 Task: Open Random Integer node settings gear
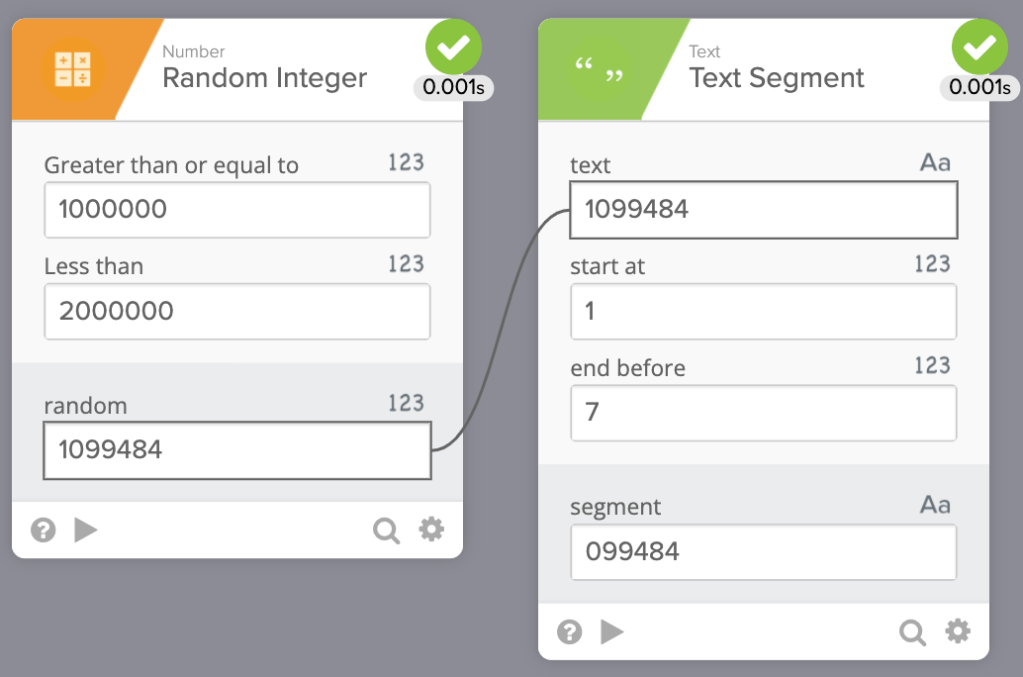[x=431, y=529]
